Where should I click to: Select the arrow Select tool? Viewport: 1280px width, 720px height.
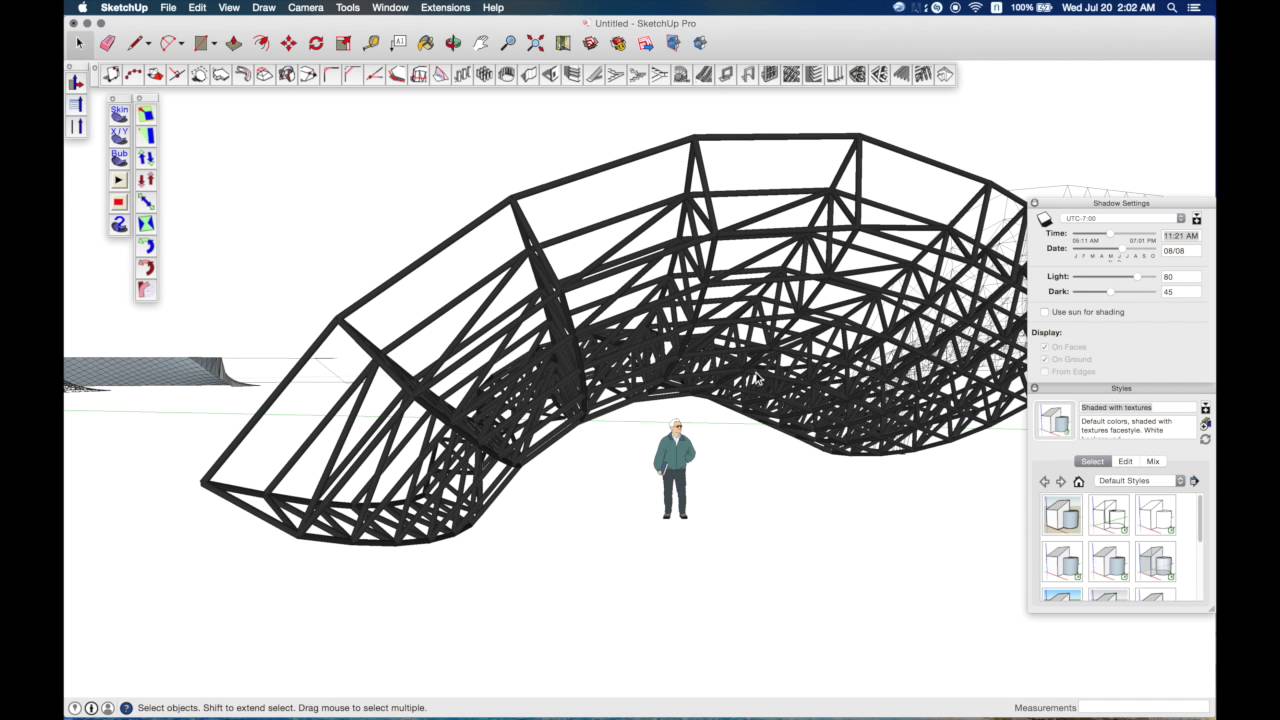tap(80, 43)
